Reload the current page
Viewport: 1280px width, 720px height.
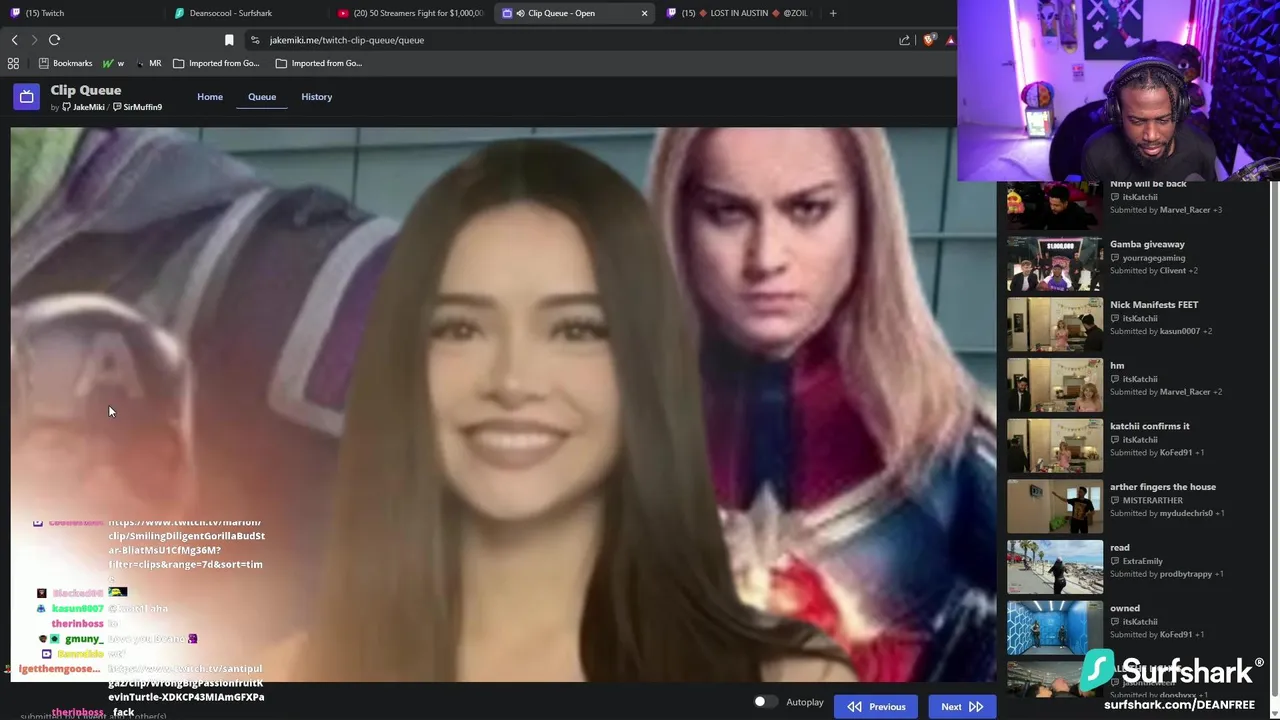54,40
